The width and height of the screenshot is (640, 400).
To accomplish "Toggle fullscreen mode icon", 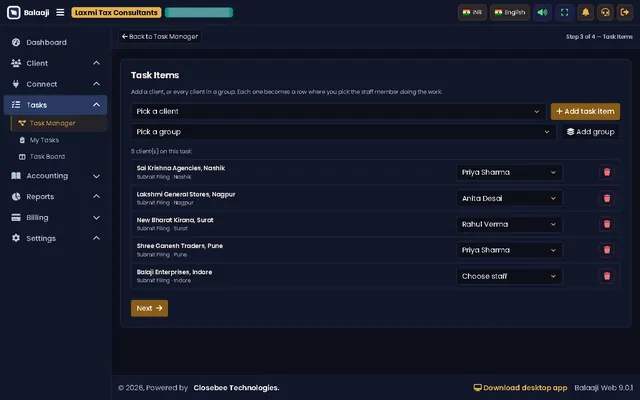I will pos(564,12).
